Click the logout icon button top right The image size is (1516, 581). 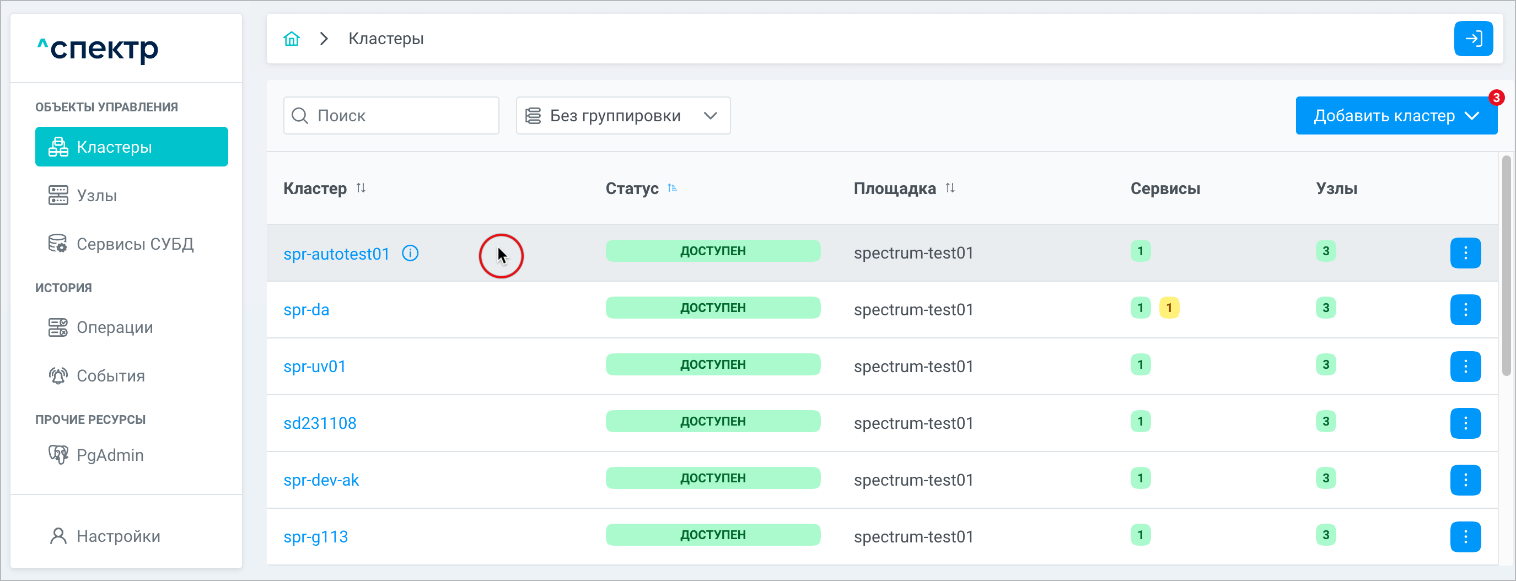(1473, 39)
